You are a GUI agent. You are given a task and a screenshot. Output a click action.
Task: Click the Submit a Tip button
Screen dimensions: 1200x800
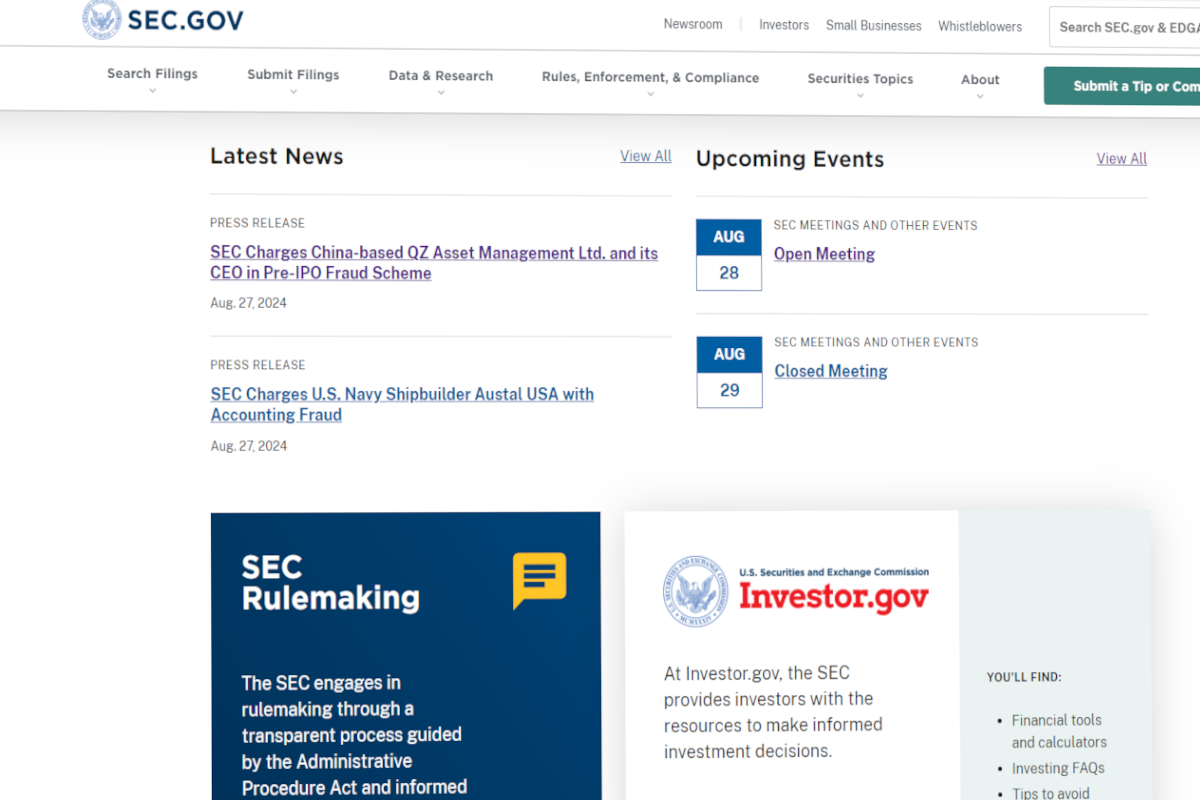click(x=1122, y=86)
